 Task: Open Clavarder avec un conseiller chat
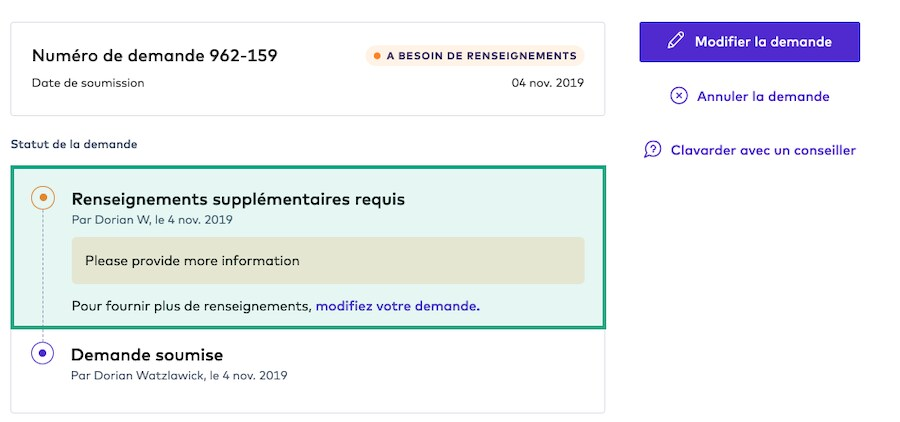coord(763,150)
